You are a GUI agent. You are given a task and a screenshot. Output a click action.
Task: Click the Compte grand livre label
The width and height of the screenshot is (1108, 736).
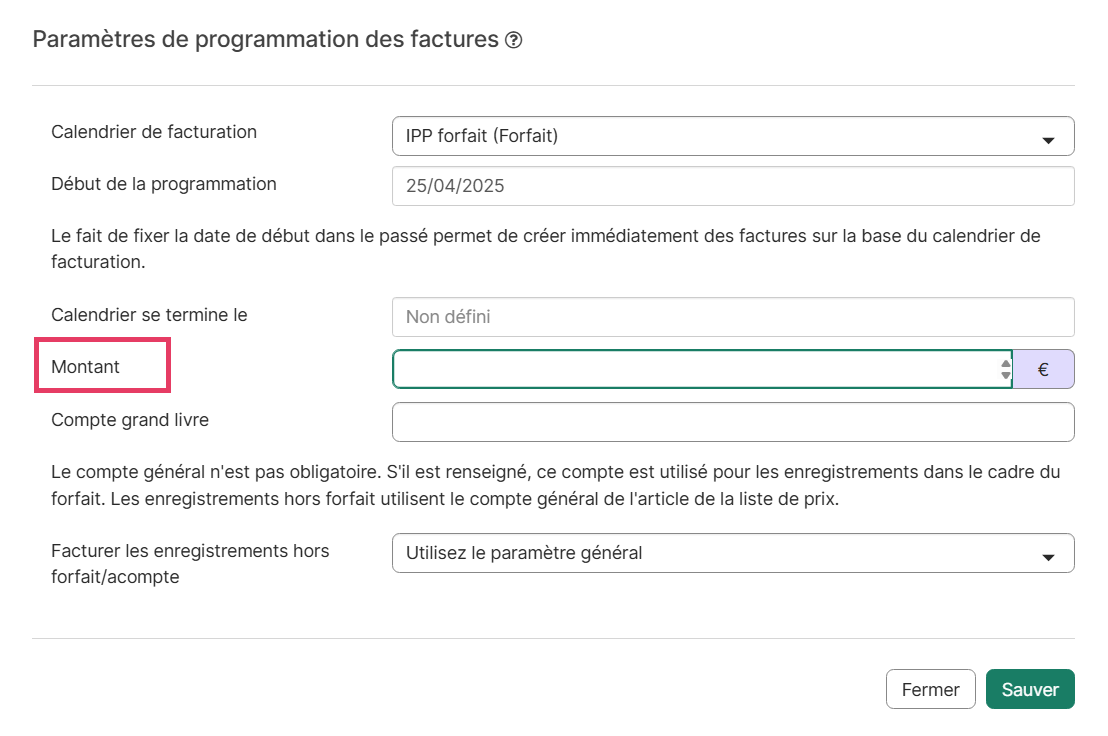[130, 420]
